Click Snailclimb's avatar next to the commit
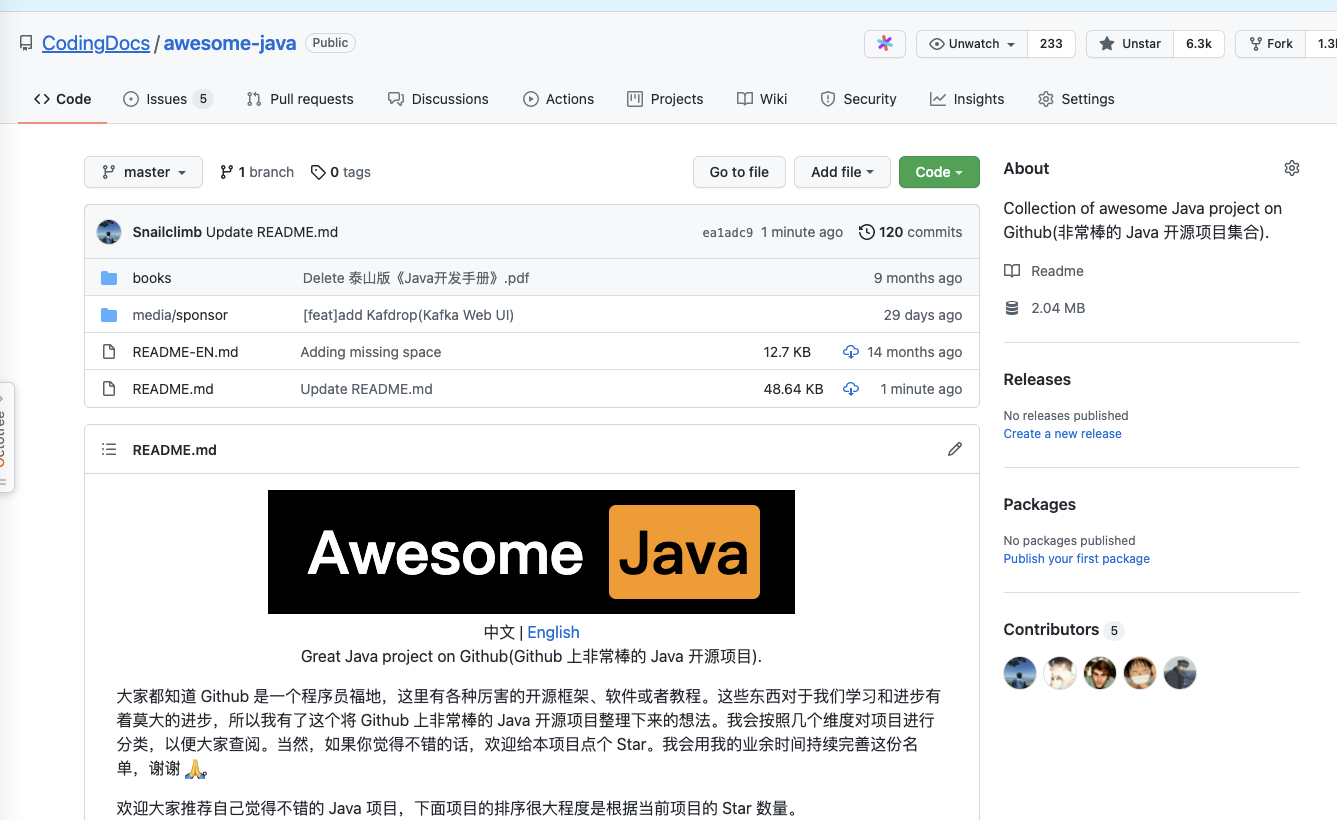 pyautogui.click(x=108, y=231)
